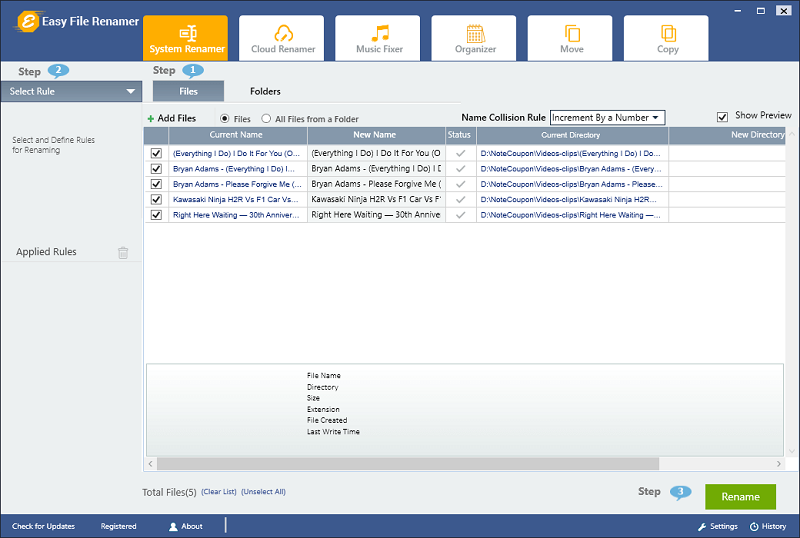Open About via the person icon

coord(173,526)
